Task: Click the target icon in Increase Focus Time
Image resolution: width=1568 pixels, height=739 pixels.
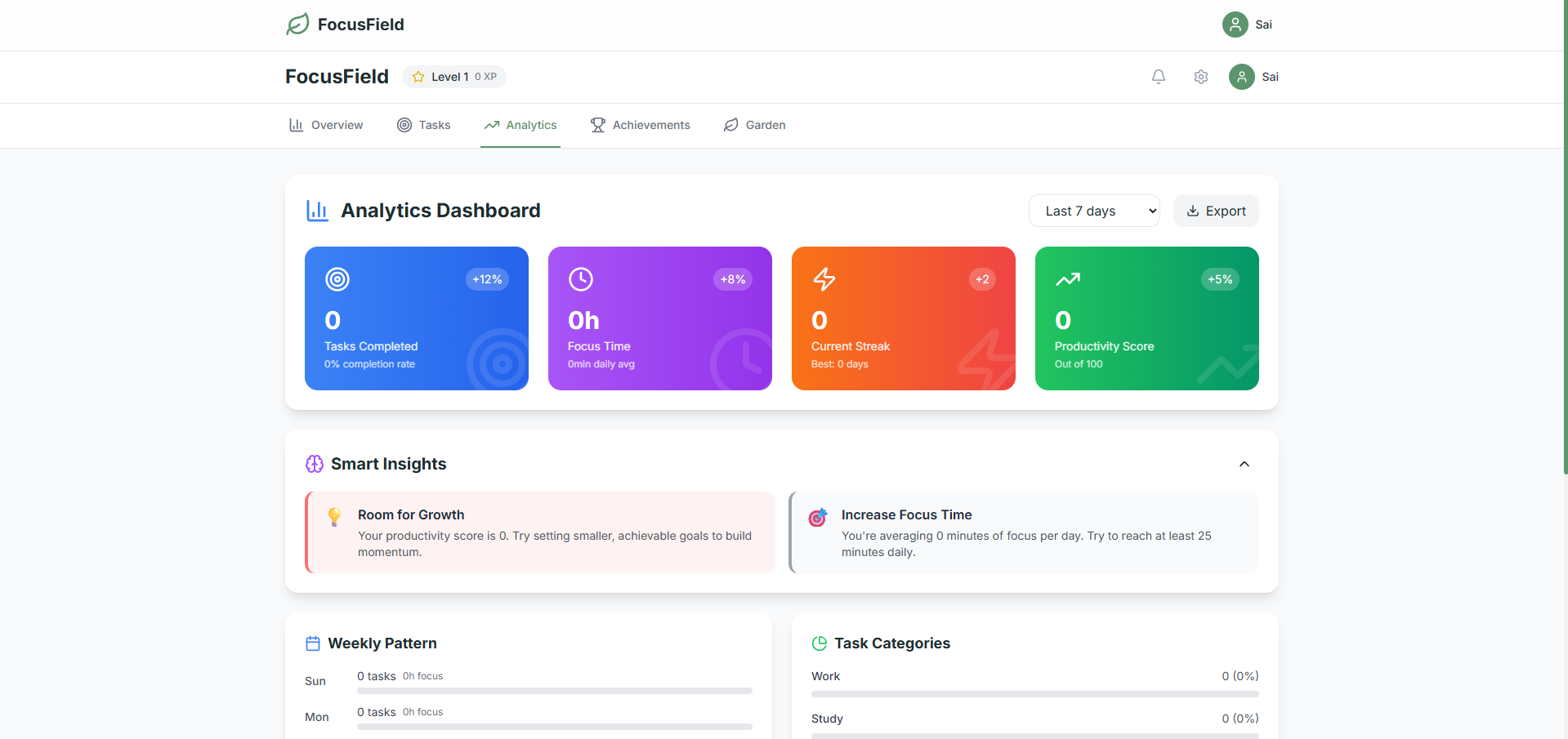Action: coord(818,517)
